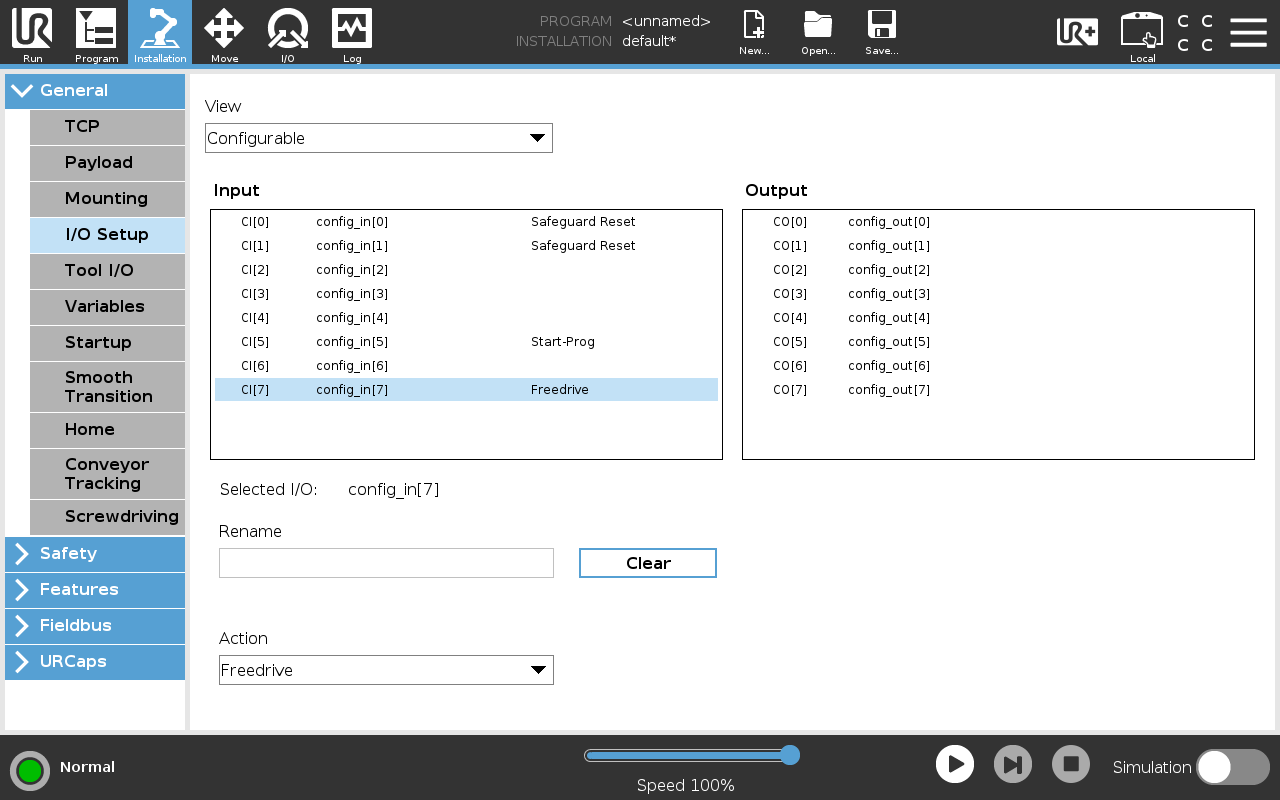Toggle the Simulation switch
Screen dimensions: 1280x800
point(1233,767)
